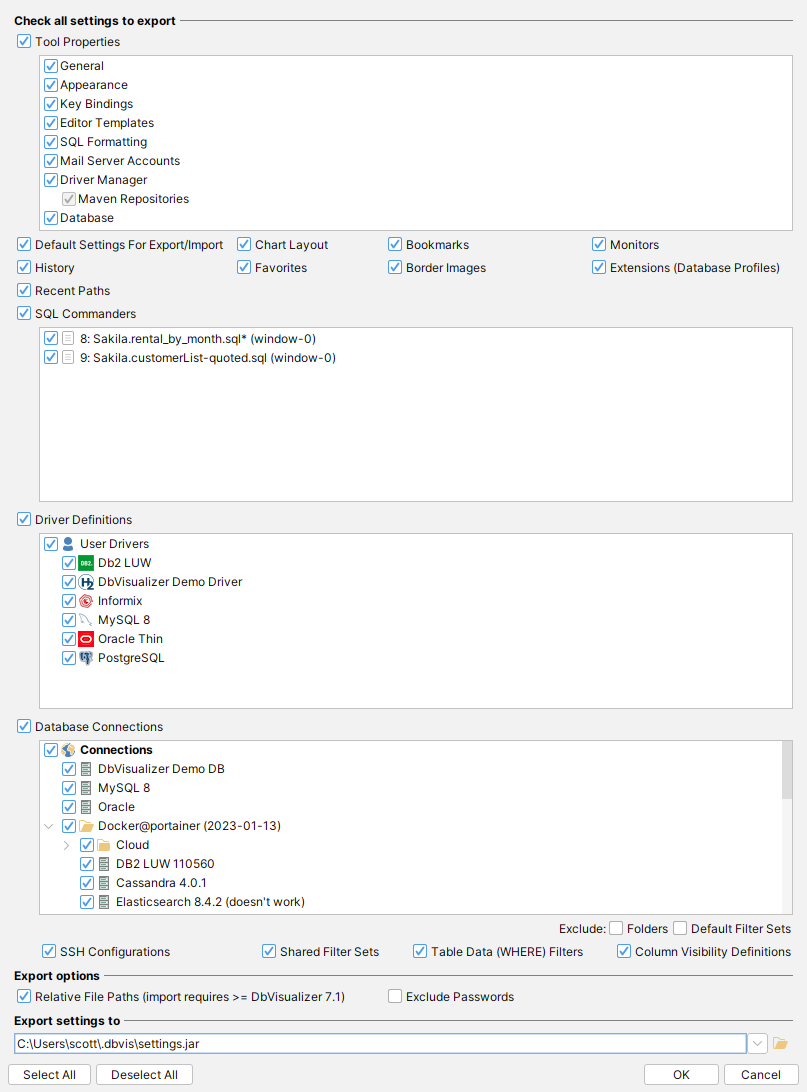Expand the Cloud folder node

pyautogui.click(x=66, y=845)
